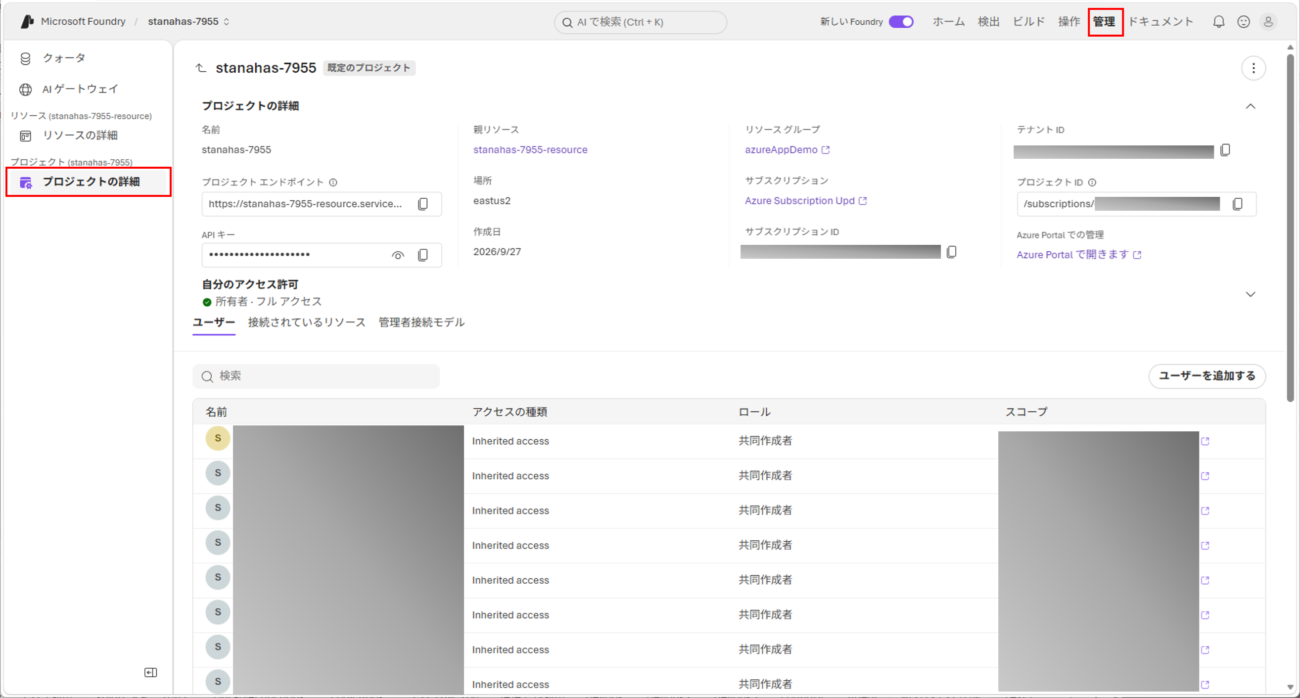Copy the subscription ID
The height and width of the screenshot is (698, 1300).
[x=952, y=252]
